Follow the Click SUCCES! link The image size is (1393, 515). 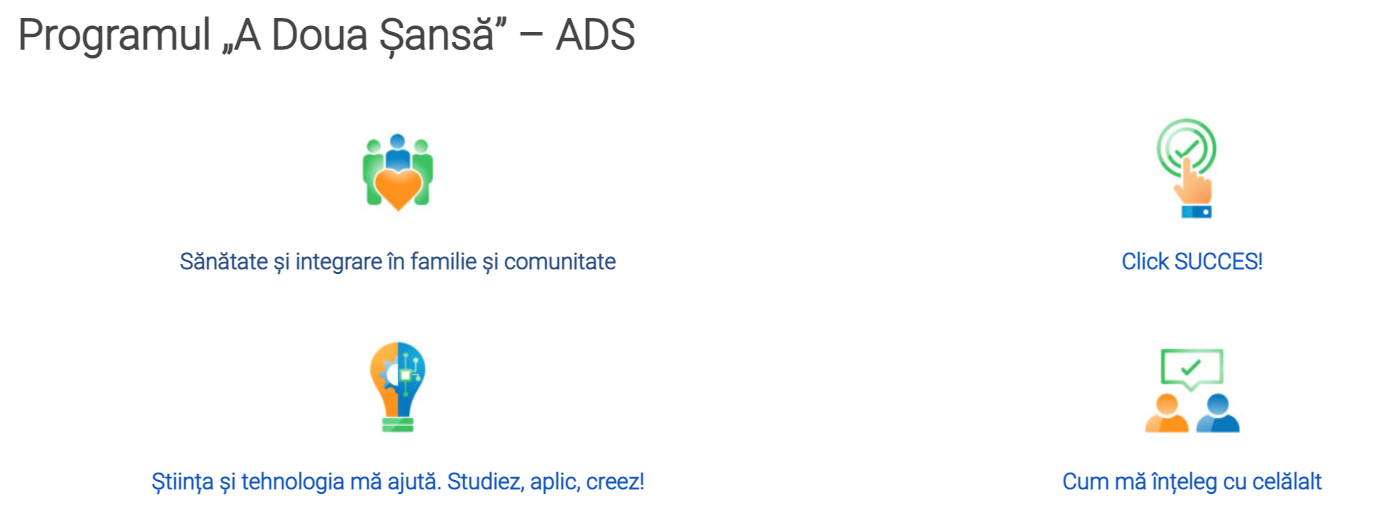tap(1192, 262)
